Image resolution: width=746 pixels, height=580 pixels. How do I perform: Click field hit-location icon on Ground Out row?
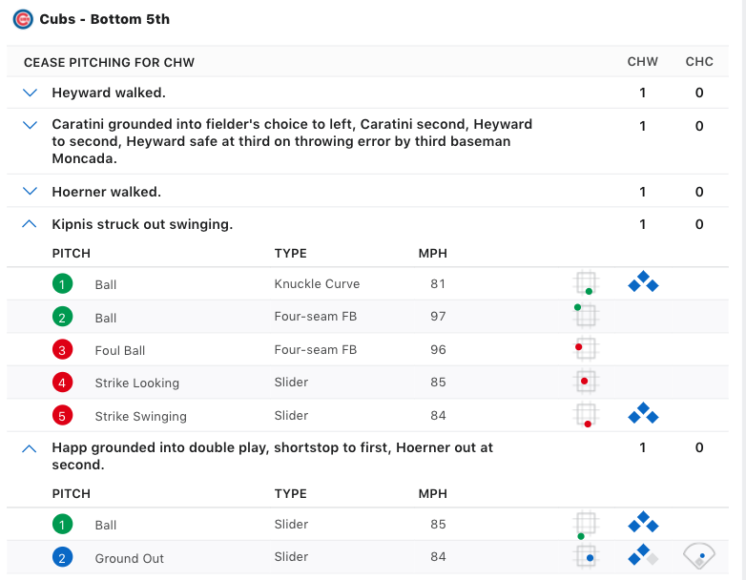[x=699, y=556]
